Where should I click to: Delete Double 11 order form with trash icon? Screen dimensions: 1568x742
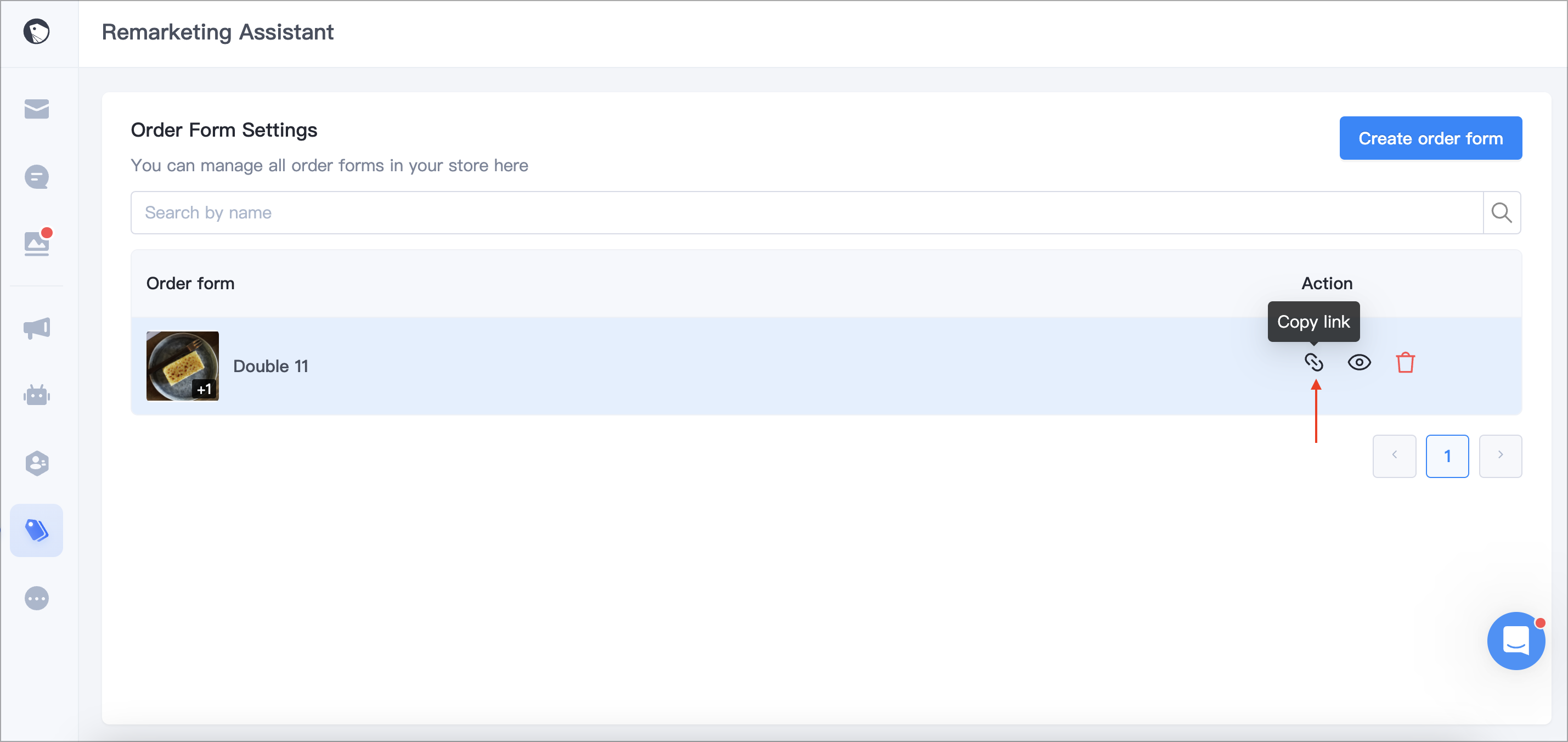[1406, 363]
